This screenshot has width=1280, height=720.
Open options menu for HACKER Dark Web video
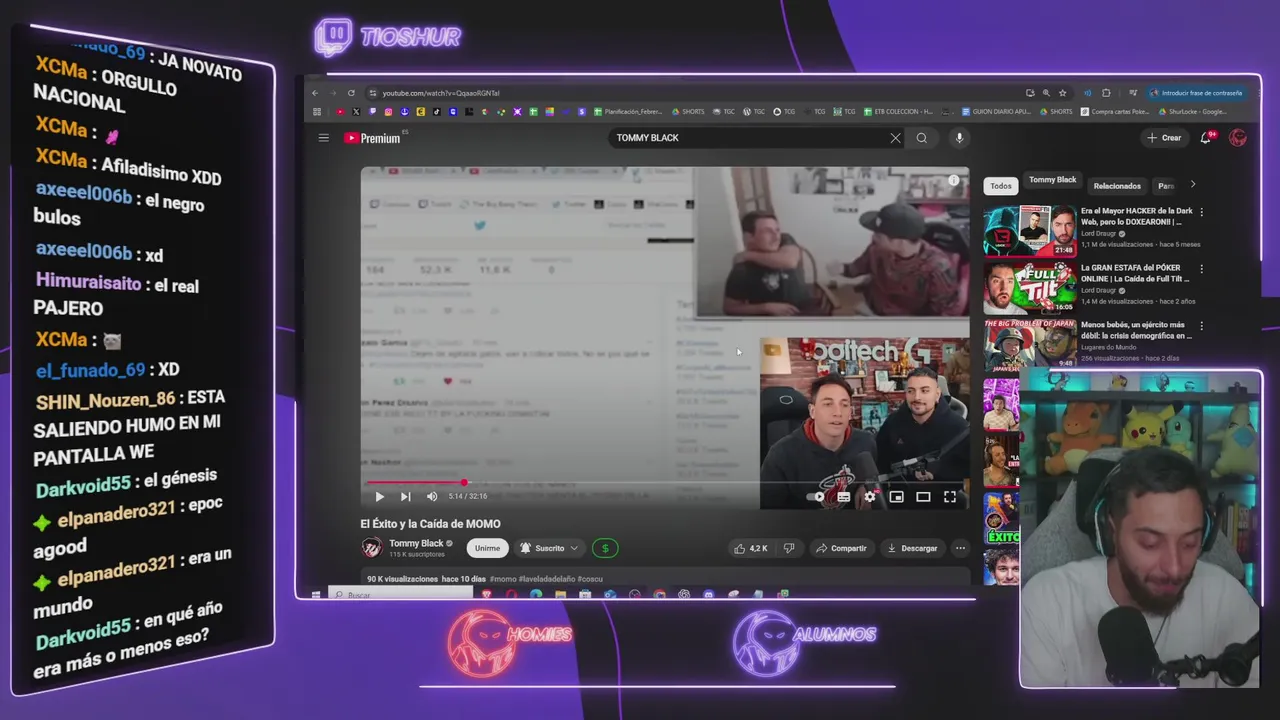(x=1201, y=212)
